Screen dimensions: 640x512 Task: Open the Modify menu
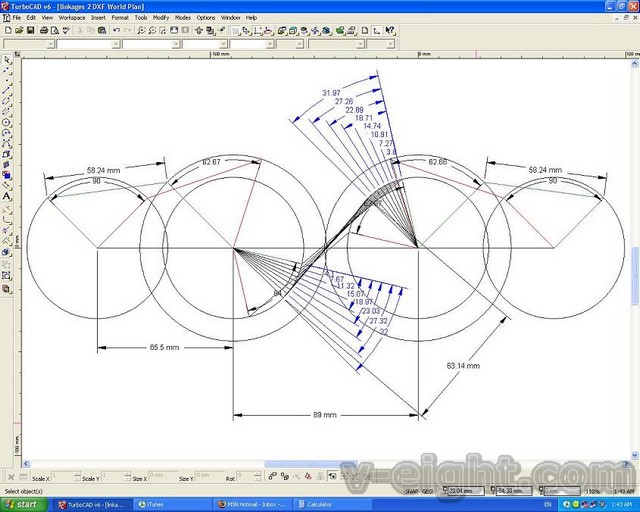click(161, 18)
